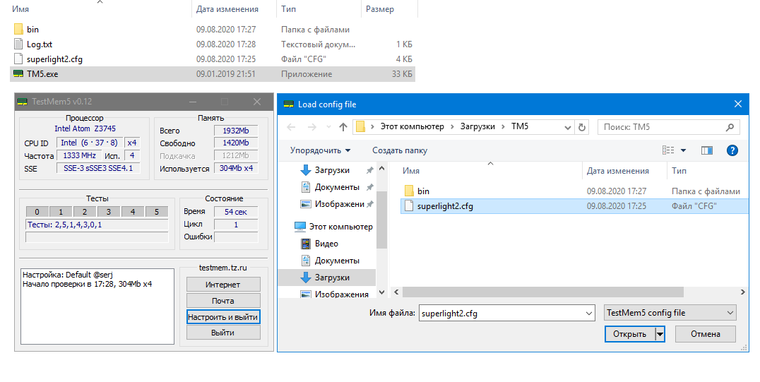Open the dialog help question mark icon

click(x=732, y=150)
